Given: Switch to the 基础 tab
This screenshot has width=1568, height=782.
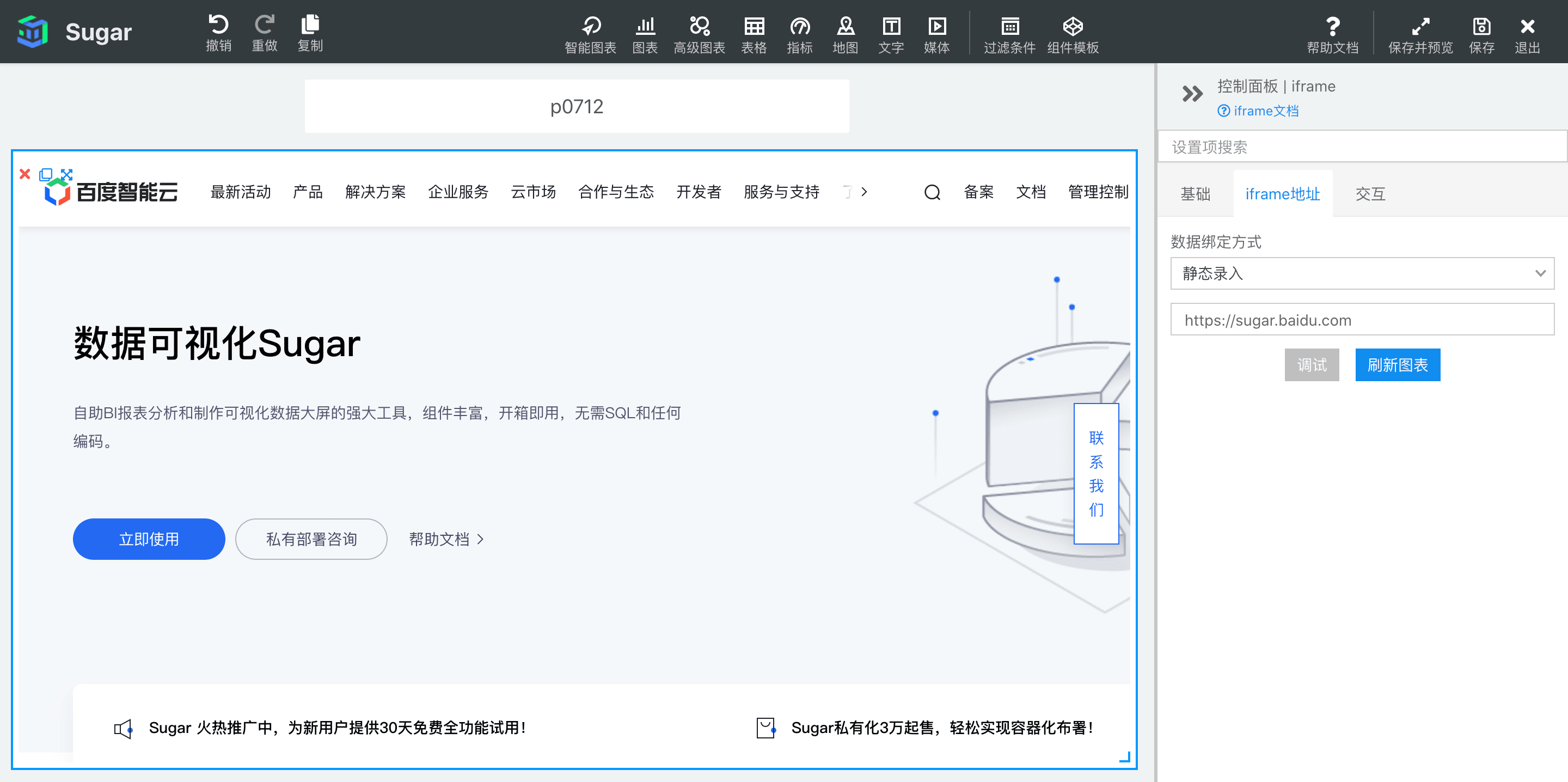Looking at the screenshot, I should (1195, 194).
